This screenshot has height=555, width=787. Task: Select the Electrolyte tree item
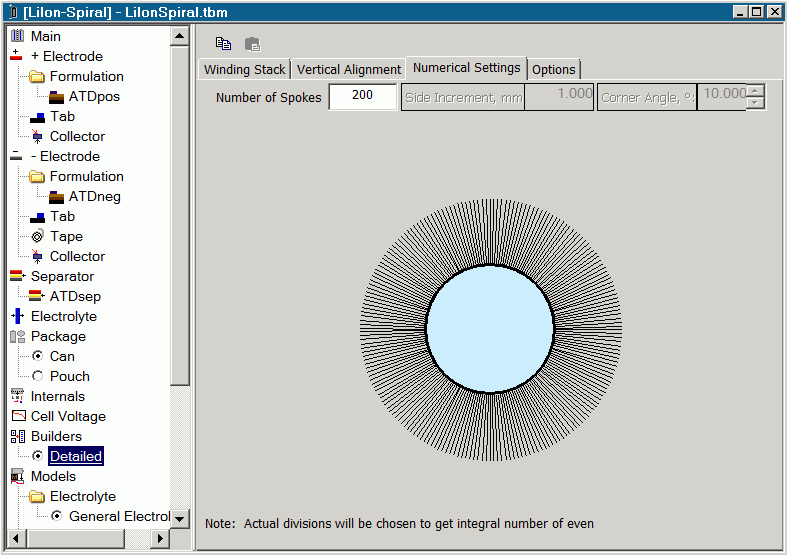click(63, 316)
